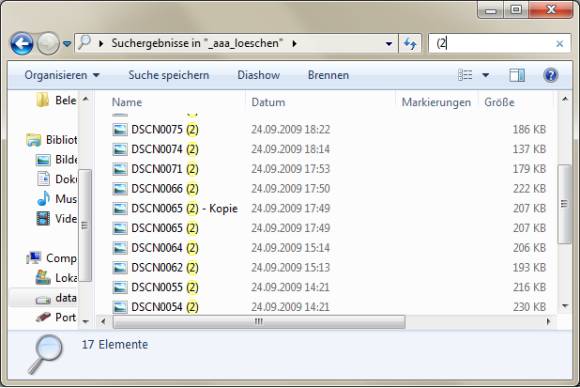Image resolution: width=580 pixels, height=388 pixels.
Task: Click the horizontal scrollbar thumb
Action: click(259, 321)
